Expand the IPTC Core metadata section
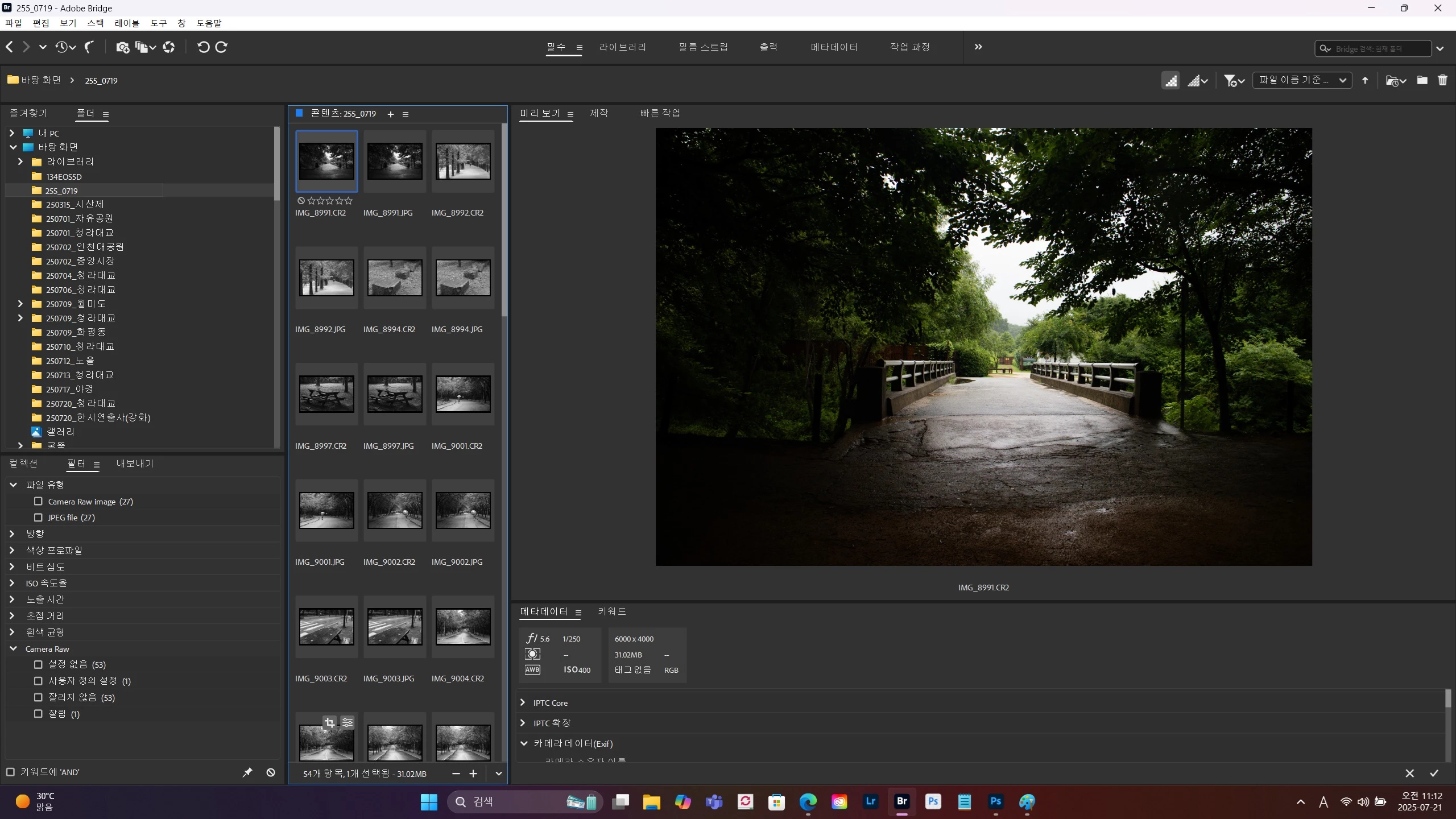 523,702
